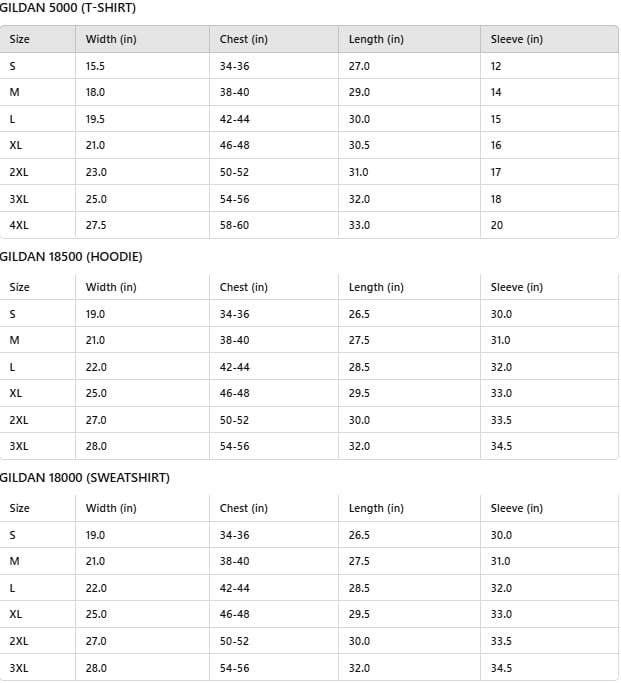
Task: Click the GILDAN 18500 (HOODIE) heading
Action: [71, 257]
